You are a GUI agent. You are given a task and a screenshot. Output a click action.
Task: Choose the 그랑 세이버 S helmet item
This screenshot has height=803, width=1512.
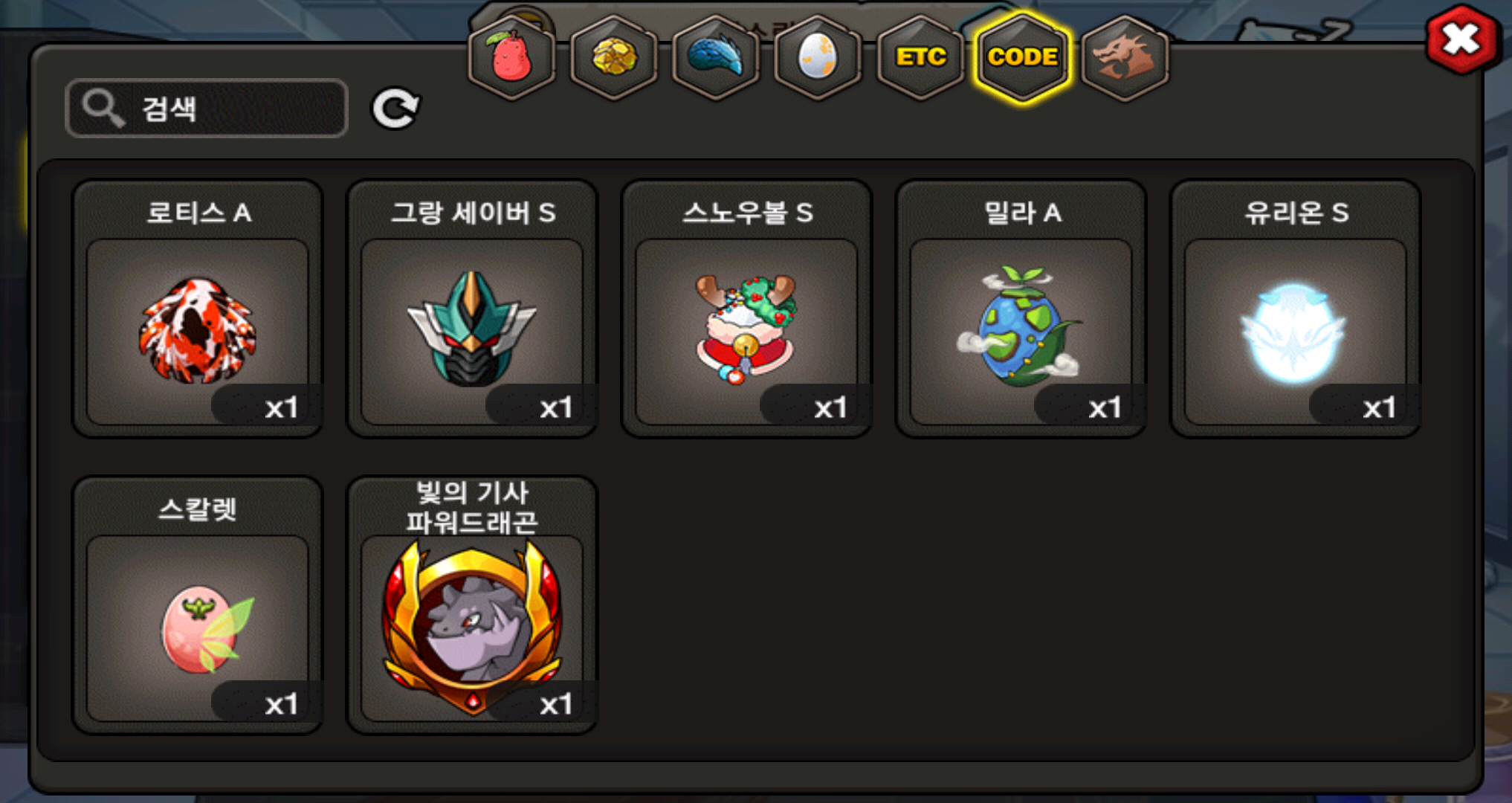click(471, 309)
